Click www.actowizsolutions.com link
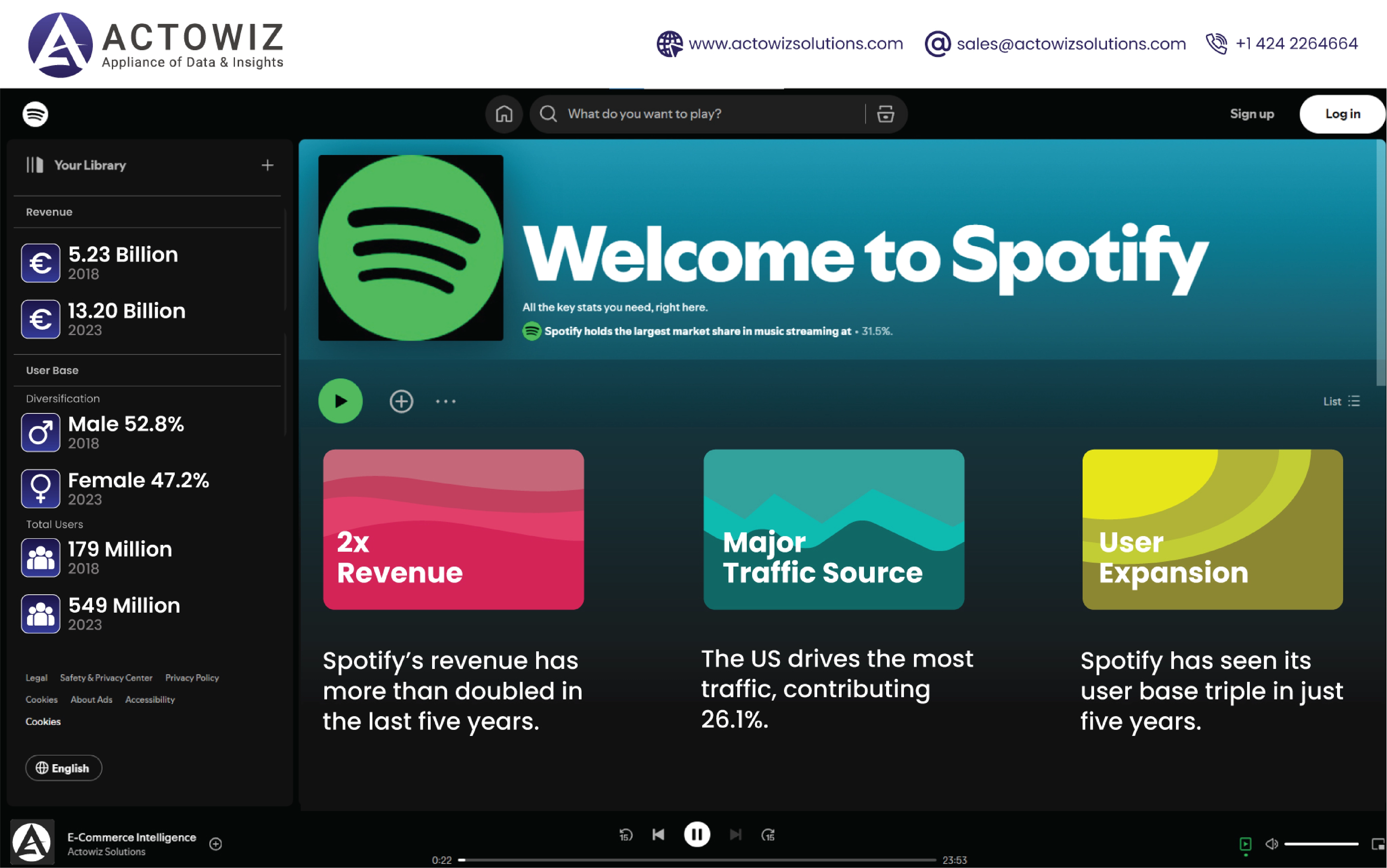The width and height of the screenshot is (1387, 868). (796, 44)
